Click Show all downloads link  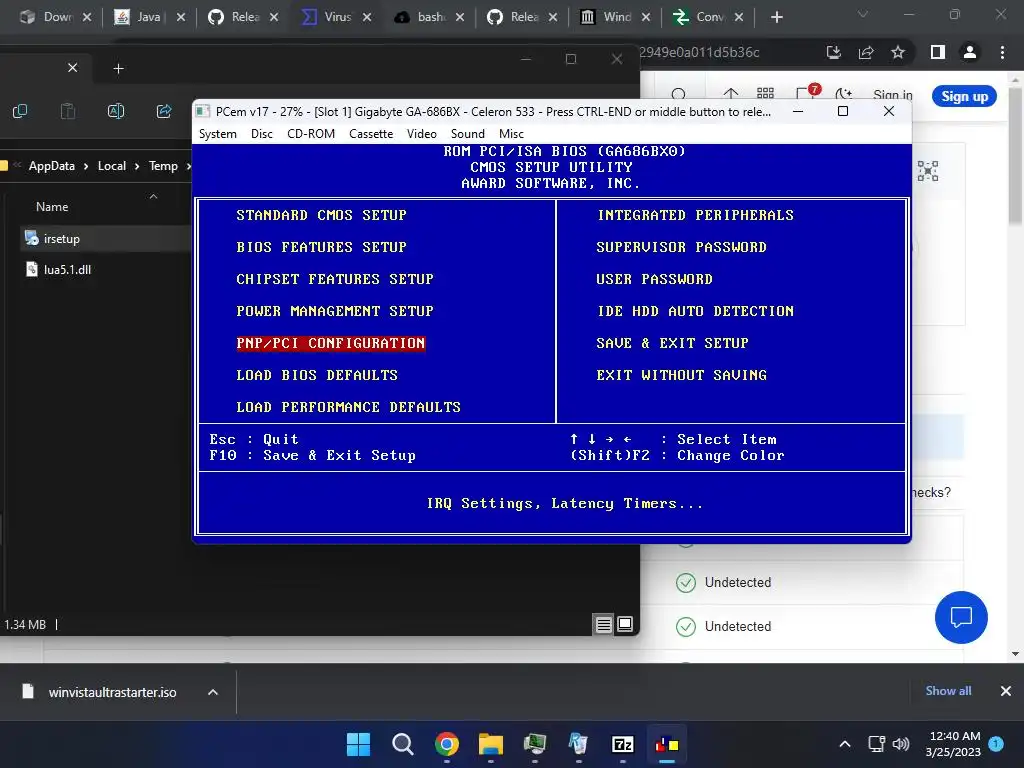point(948,691)
